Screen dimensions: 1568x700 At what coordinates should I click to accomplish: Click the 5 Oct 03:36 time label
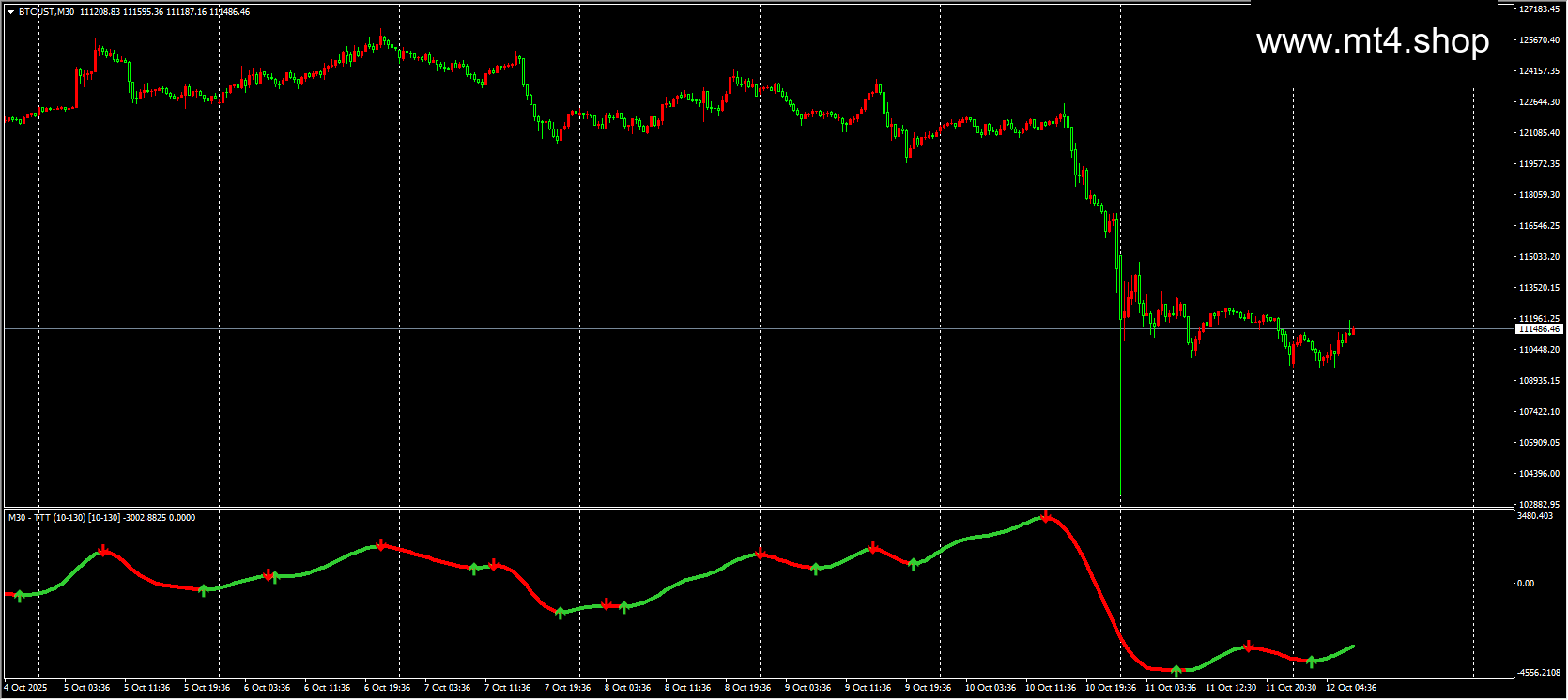tap(87, 688)
